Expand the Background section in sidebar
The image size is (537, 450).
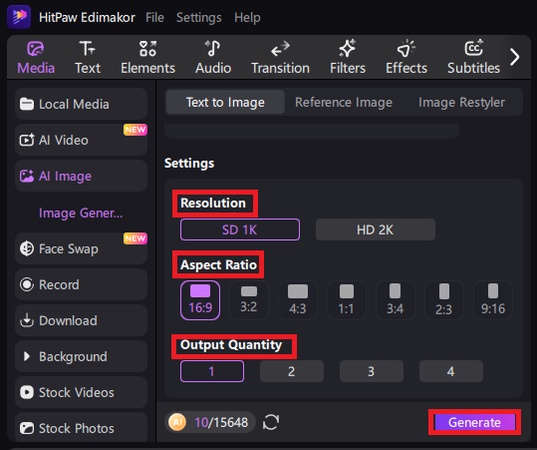point(81,357)
